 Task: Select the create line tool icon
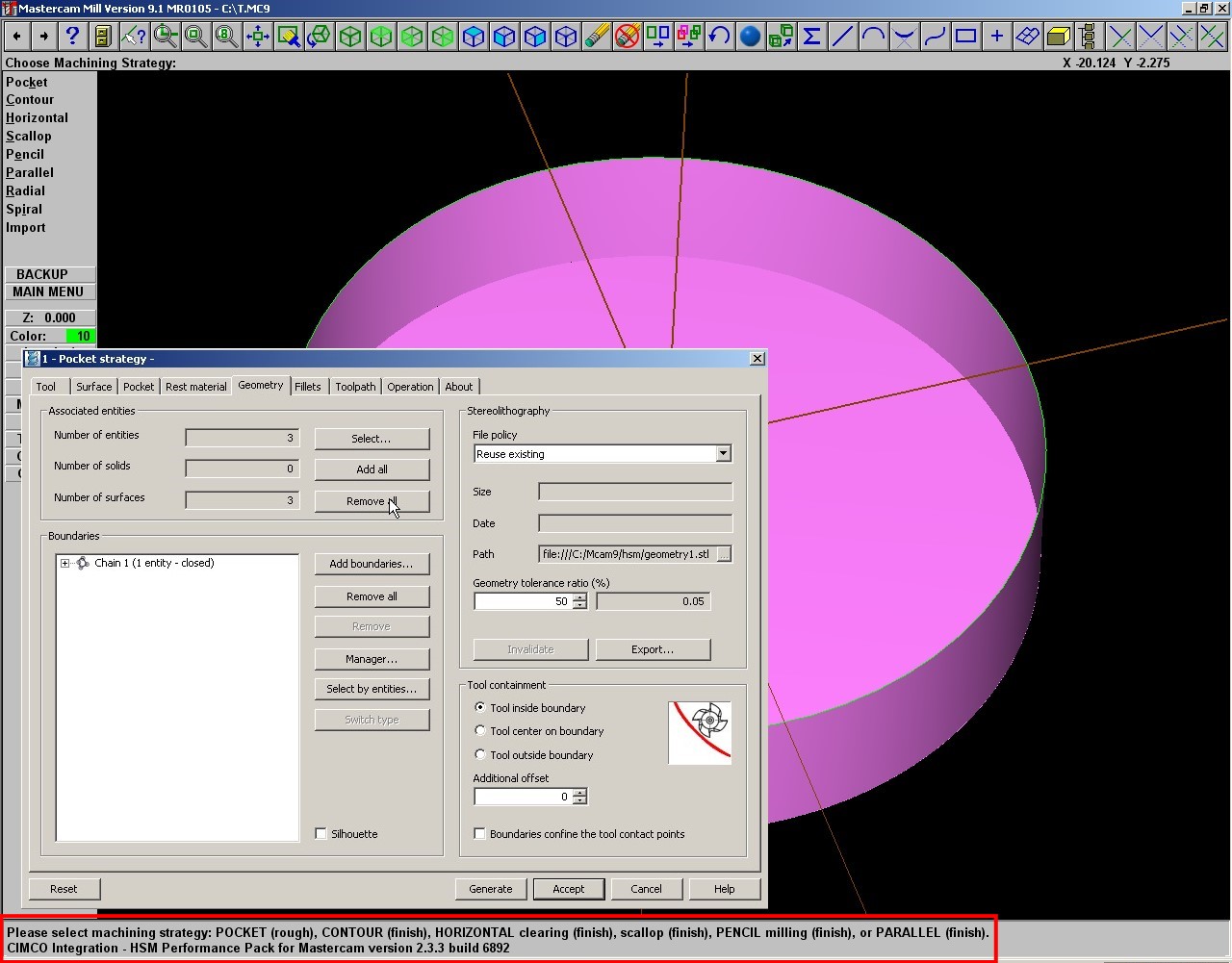coord(842,37)
